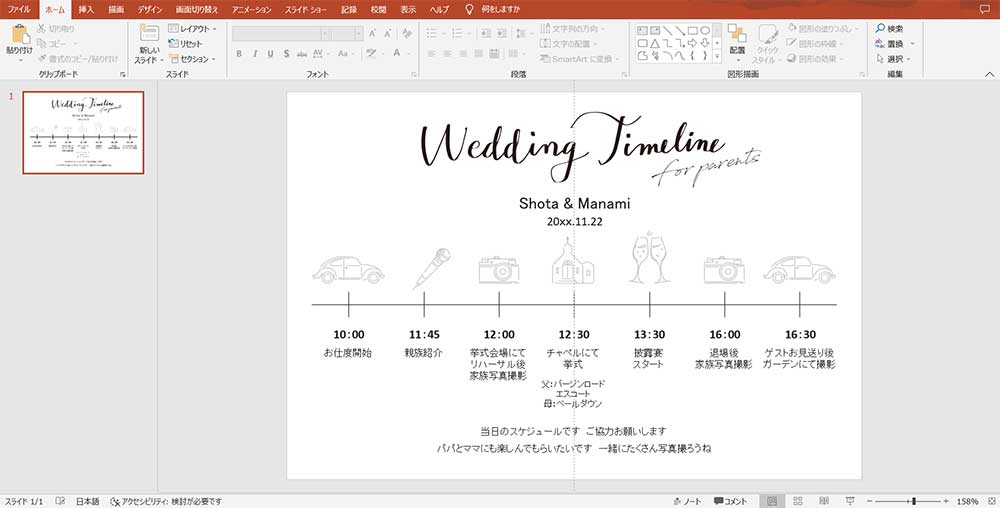Switch to the Design (デザイン) tab
Screen dimensions: 1000x508
[x=150, y=8]
